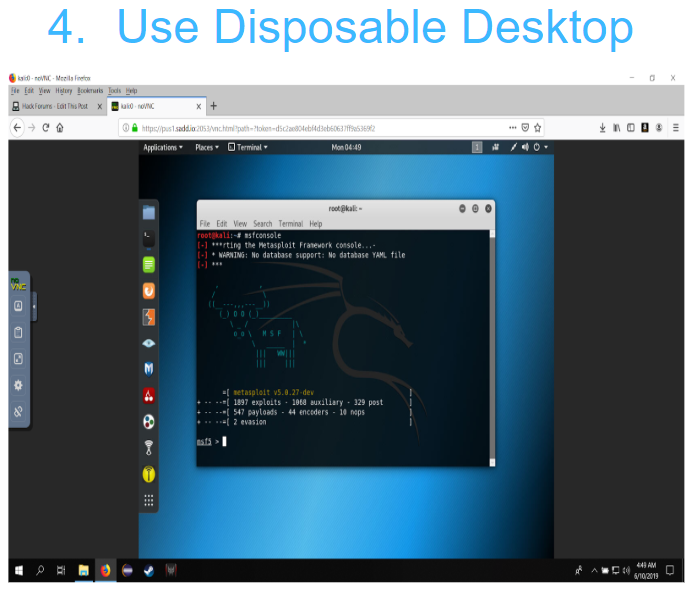
Task: Show hidden system tray icons
Action: (x=594, y=570)
